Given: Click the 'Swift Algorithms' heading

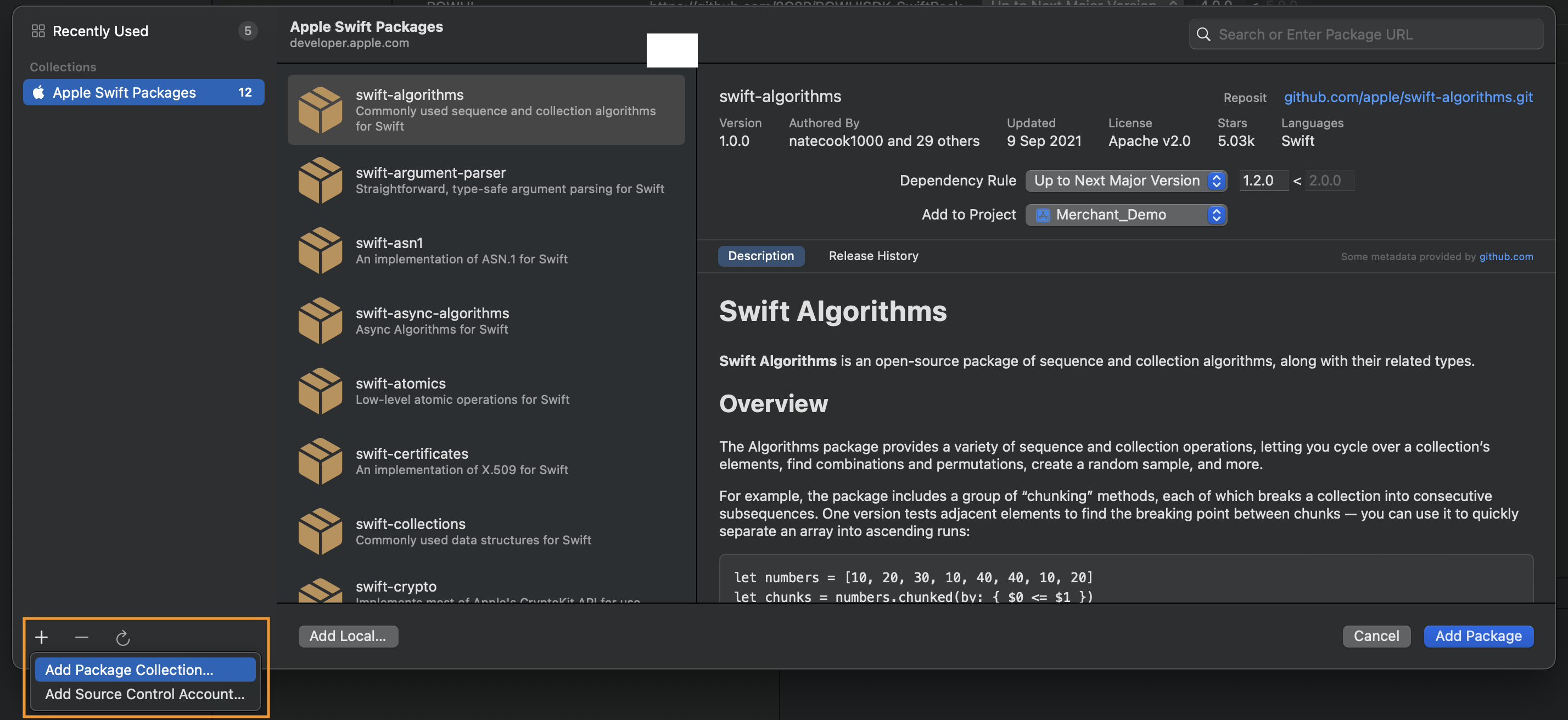Looking at the screenshot, I should (833, 312).
